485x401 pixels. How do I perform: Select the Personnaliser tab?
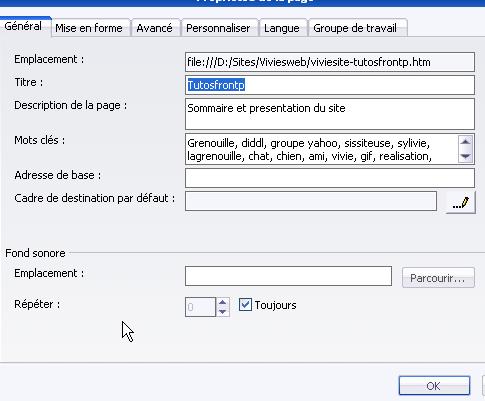pyautogui.click(x=218, y=28)
